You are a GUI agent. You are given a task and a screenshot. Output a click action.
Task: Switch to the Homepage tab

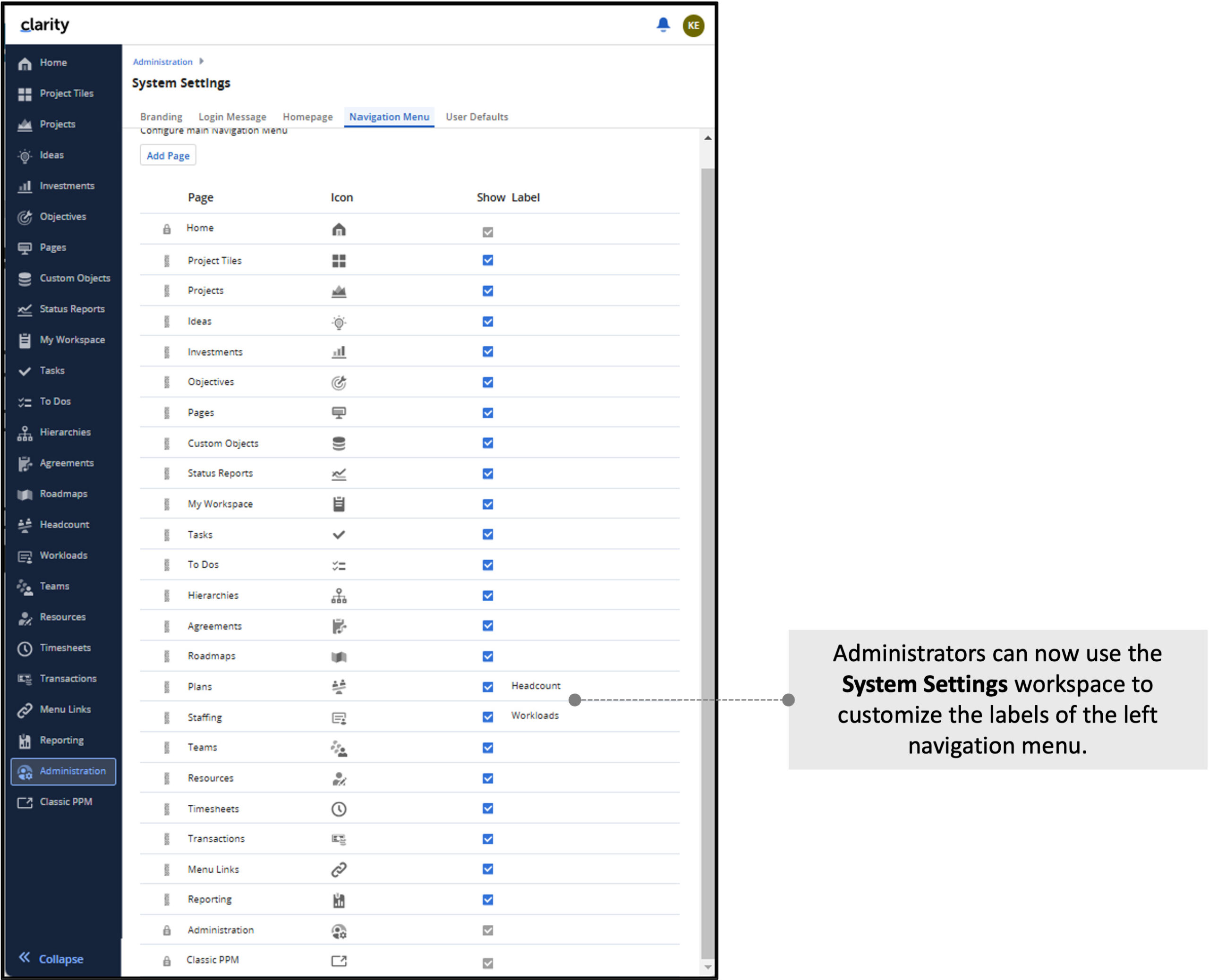(307, 117)
